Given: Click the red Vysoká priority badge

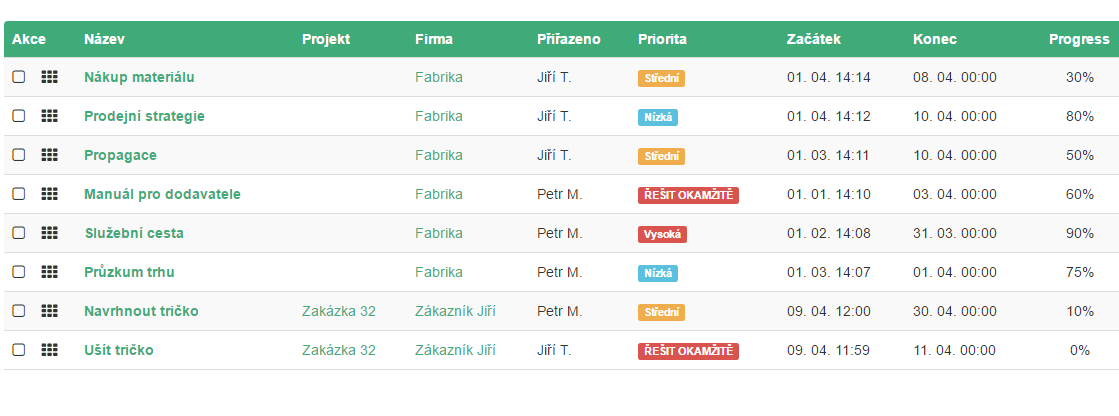Looking at the screenshot, I should (x=662, y=234).
